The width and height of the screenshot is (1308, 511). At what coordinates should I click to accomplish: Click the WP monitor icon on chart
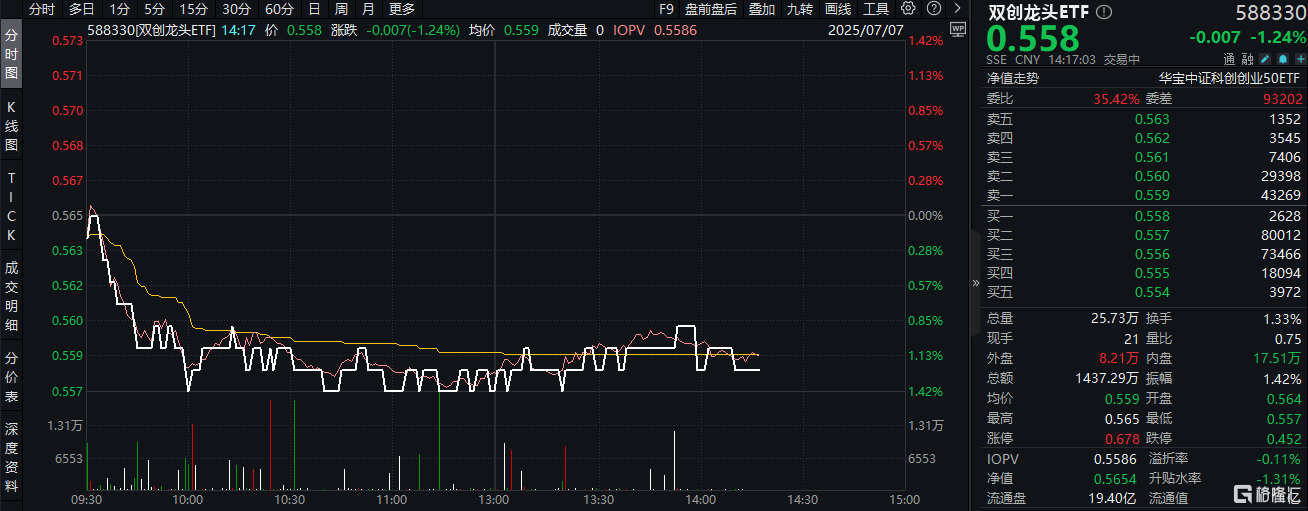[957, 30]
